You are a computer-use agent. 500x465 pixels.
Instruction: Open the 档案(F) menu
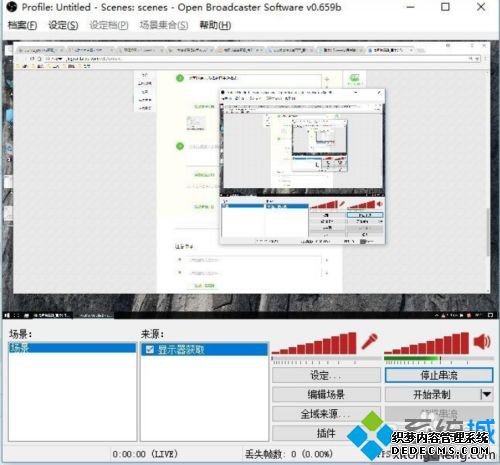click(x=22, y=25)
